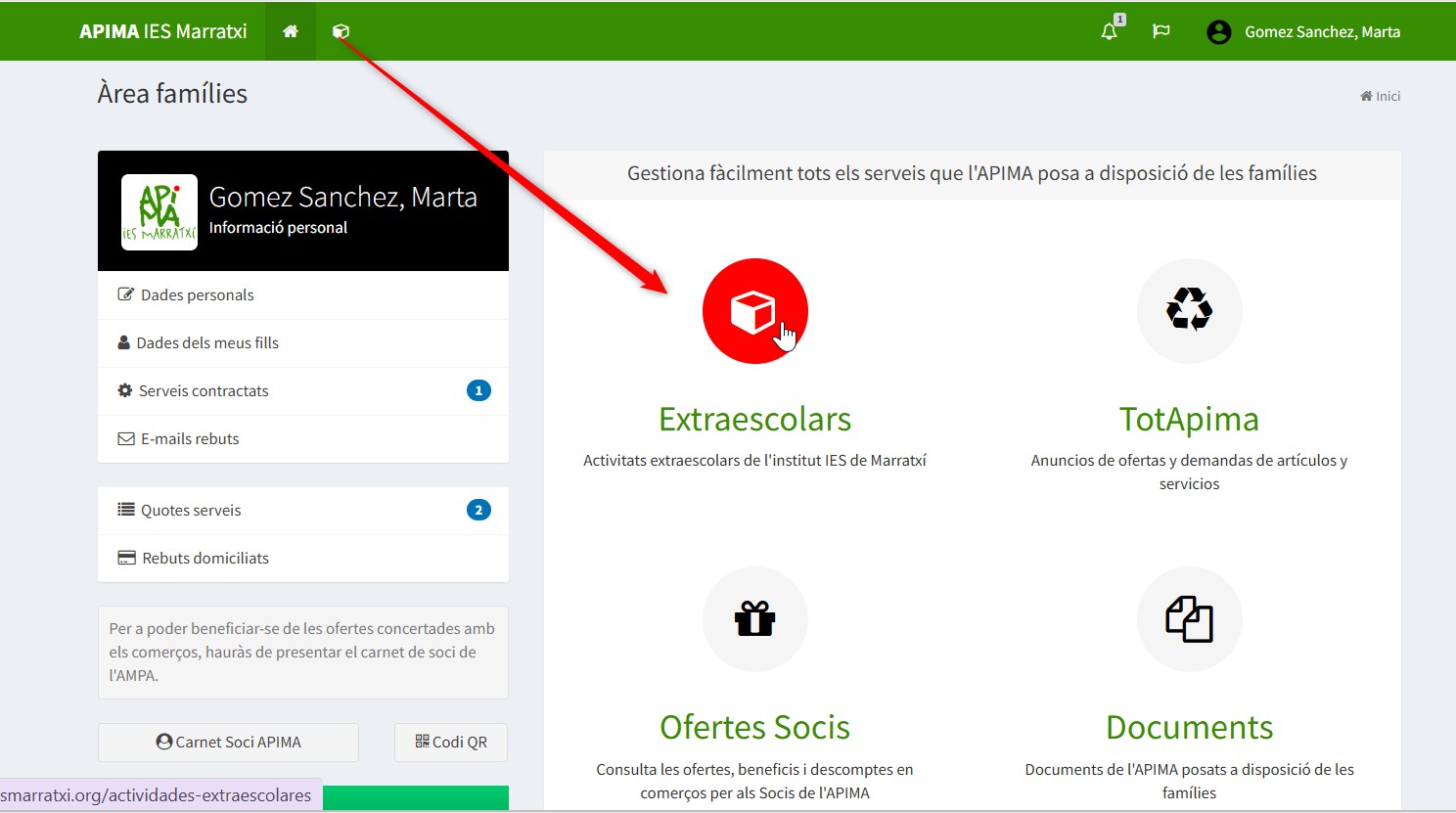
Task: Open Dades dels meus fills
Action: tap(206, 343)
